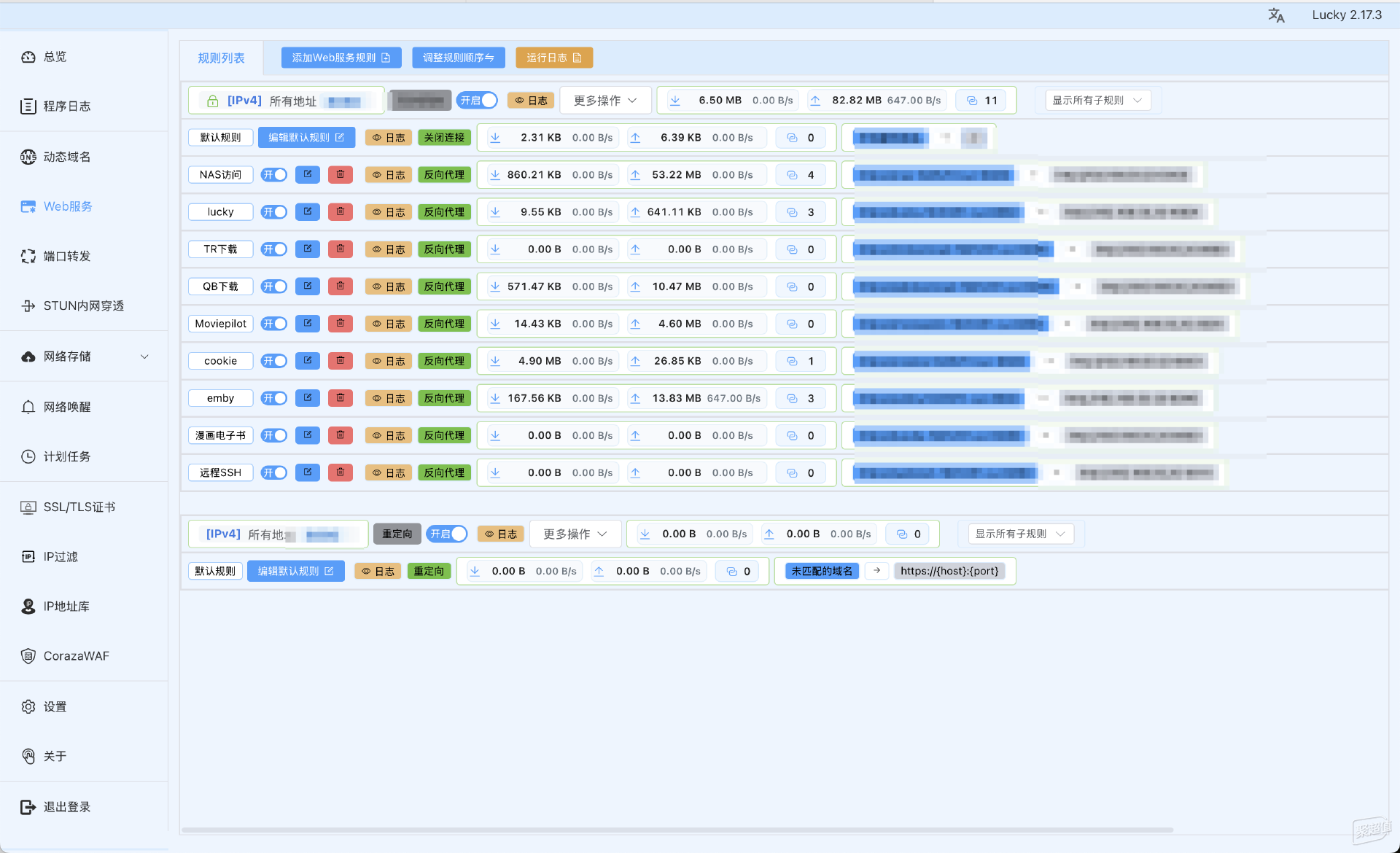Click the edit icon for NAS访问 rule
This screenshot has height=853, width=1400.
point(308,174)
